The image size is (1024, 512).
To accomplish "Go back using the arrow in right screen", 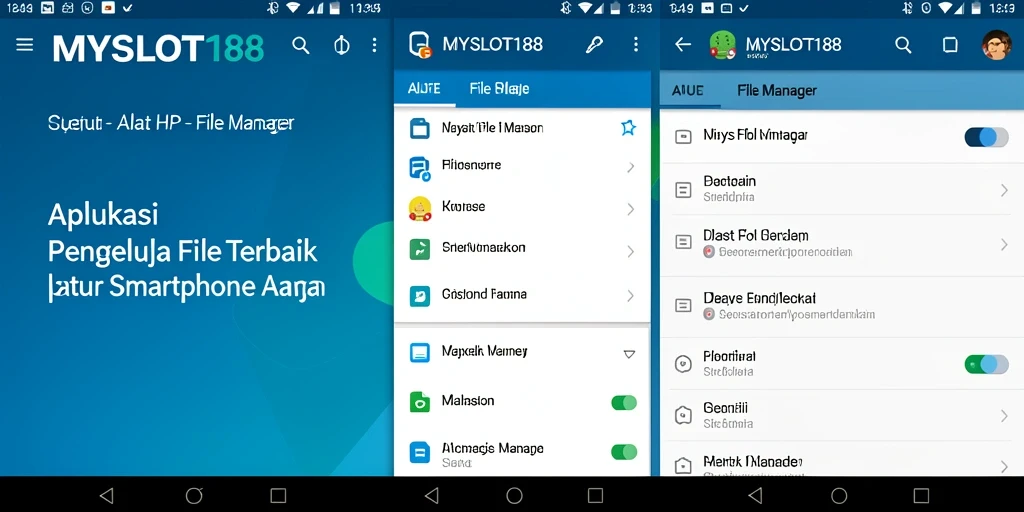I will [x=682, y=44].
